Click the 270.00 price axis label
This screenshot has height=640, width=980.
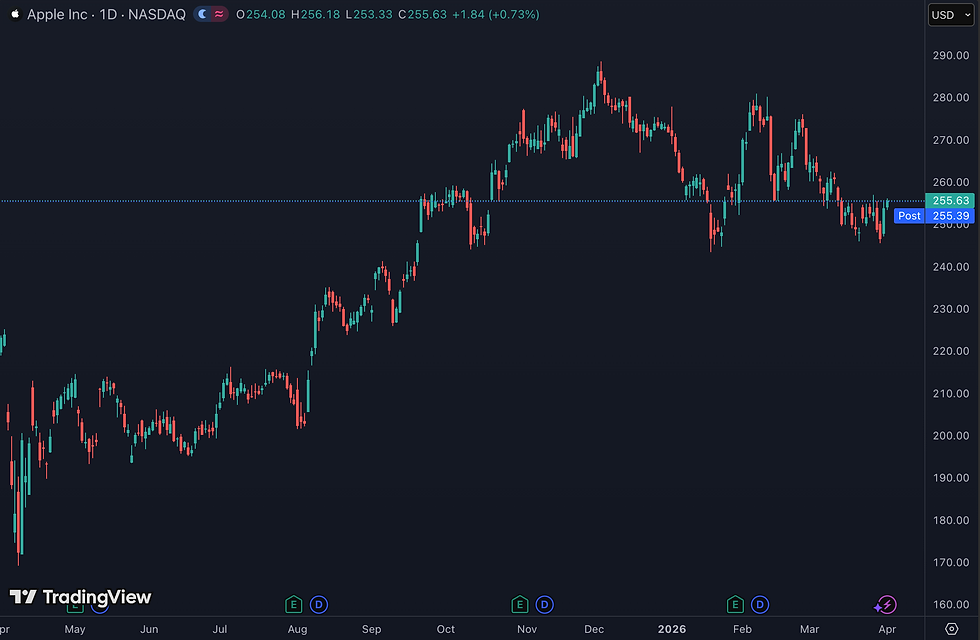point(951,140)
